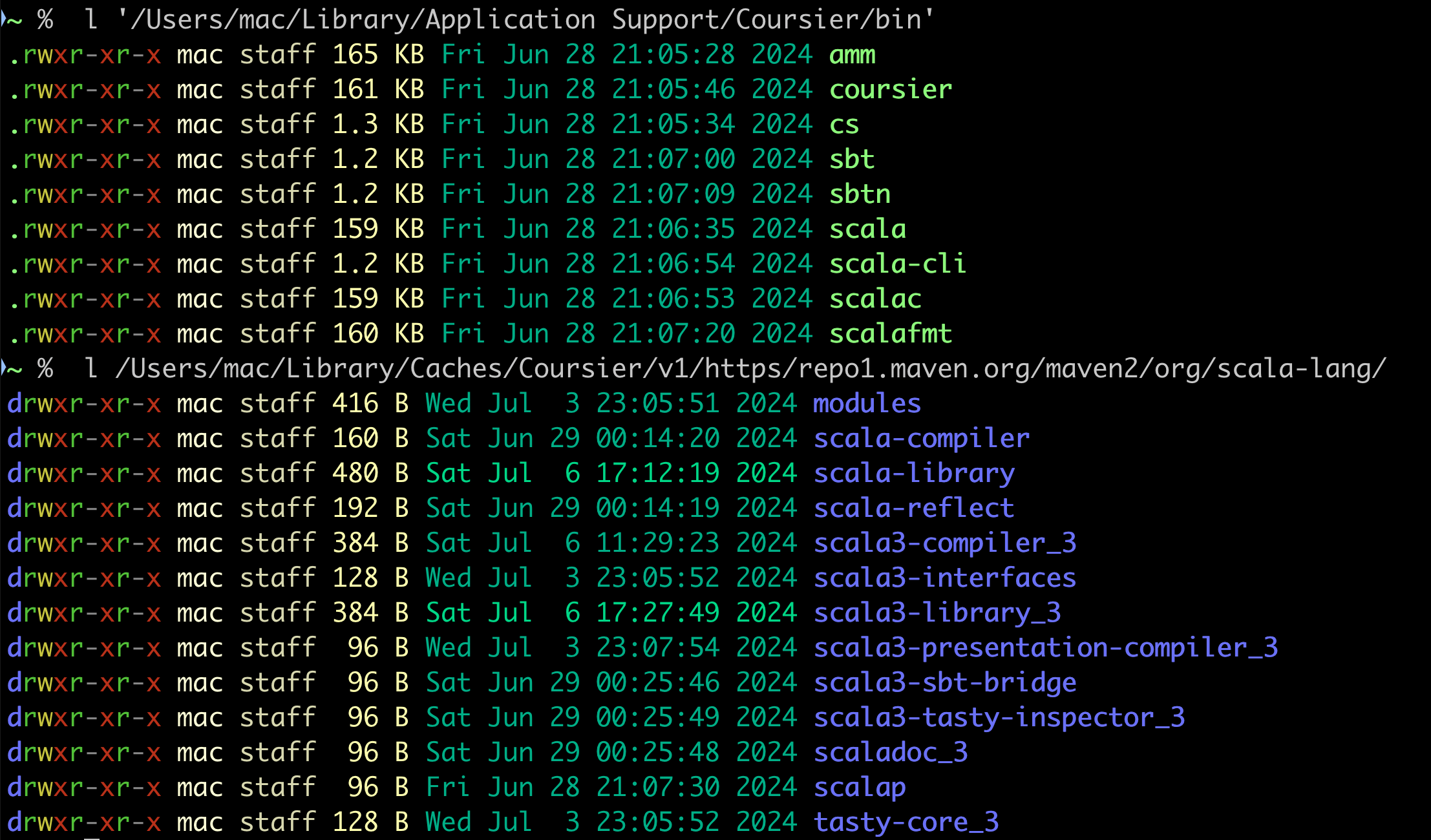Click the scala3-sbt-bridge directory name

click(x=944, y=684)
